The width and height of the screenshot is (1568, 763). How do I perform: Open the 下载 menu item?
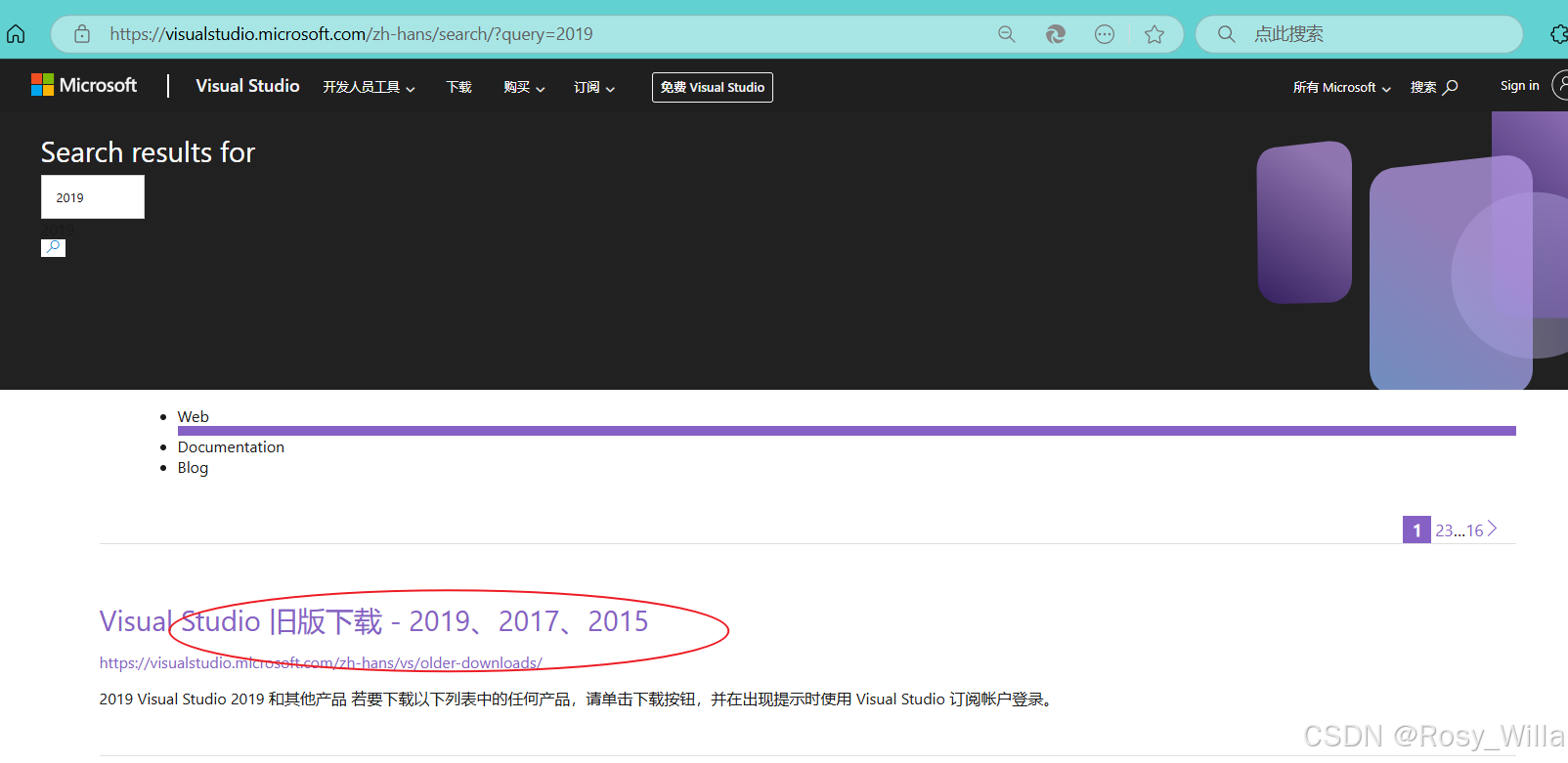pos(459,87)
